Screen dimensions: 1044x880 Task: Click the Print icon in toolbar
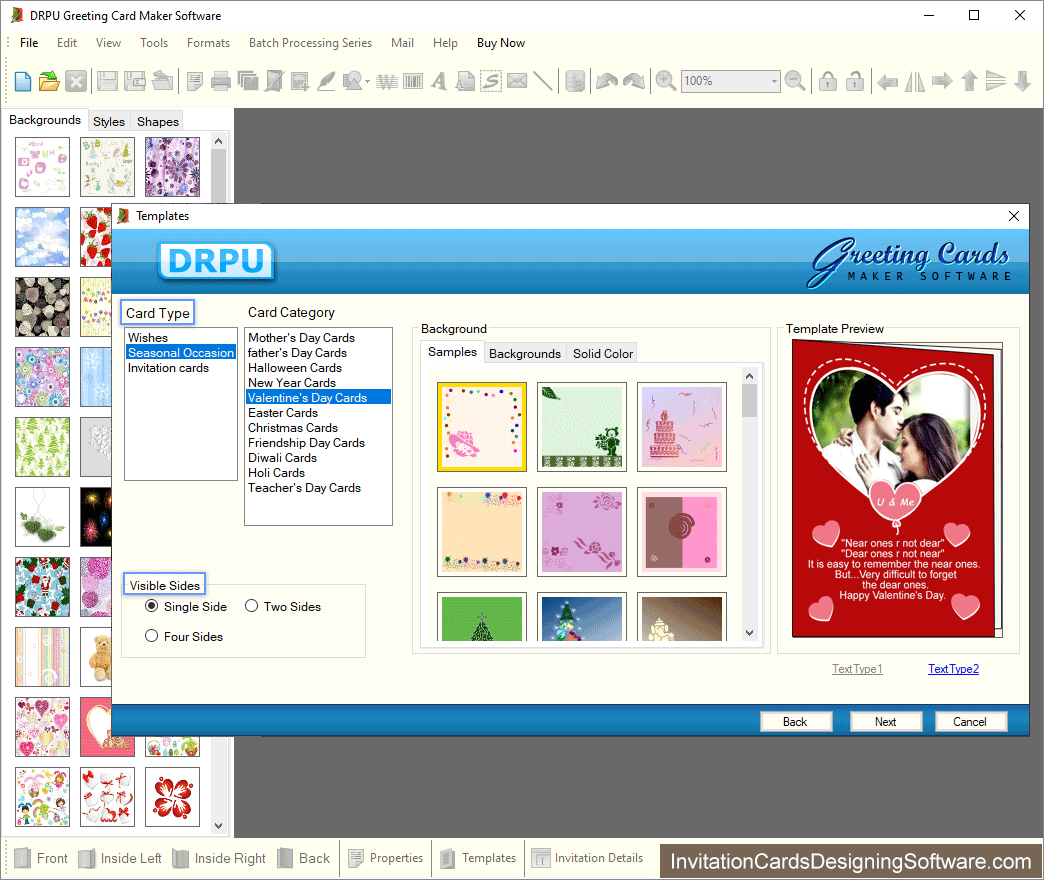(220, 81)
